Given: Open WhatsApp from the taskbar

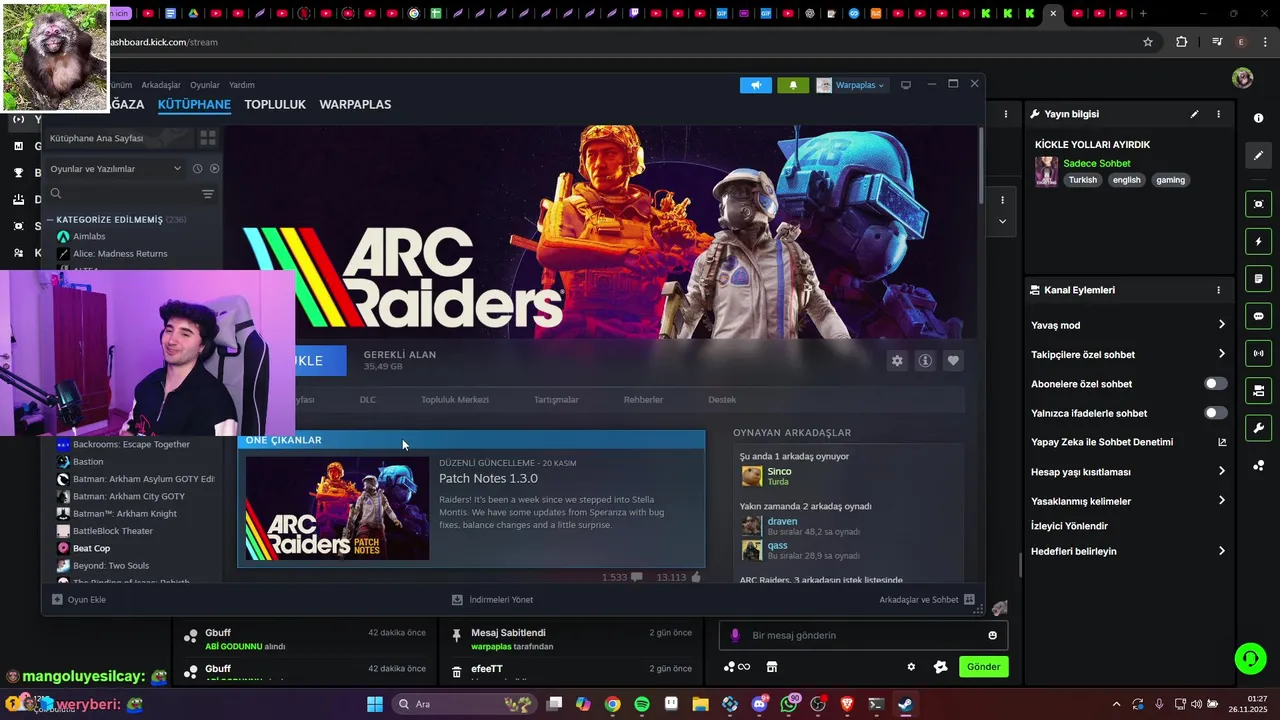Looking at the screenshot, I should coord(789,704).
